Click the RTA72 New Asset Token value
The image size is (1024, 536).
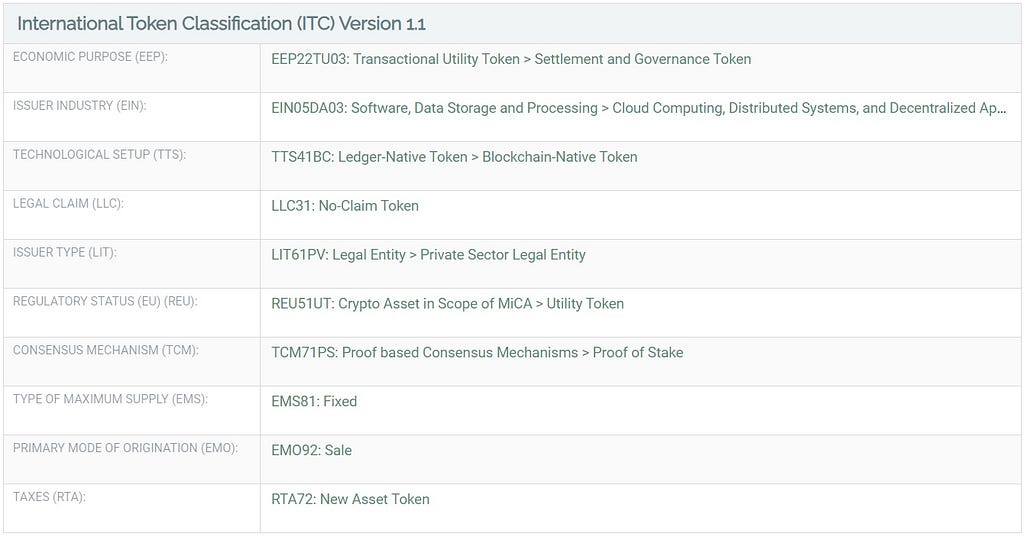[350, 499]
